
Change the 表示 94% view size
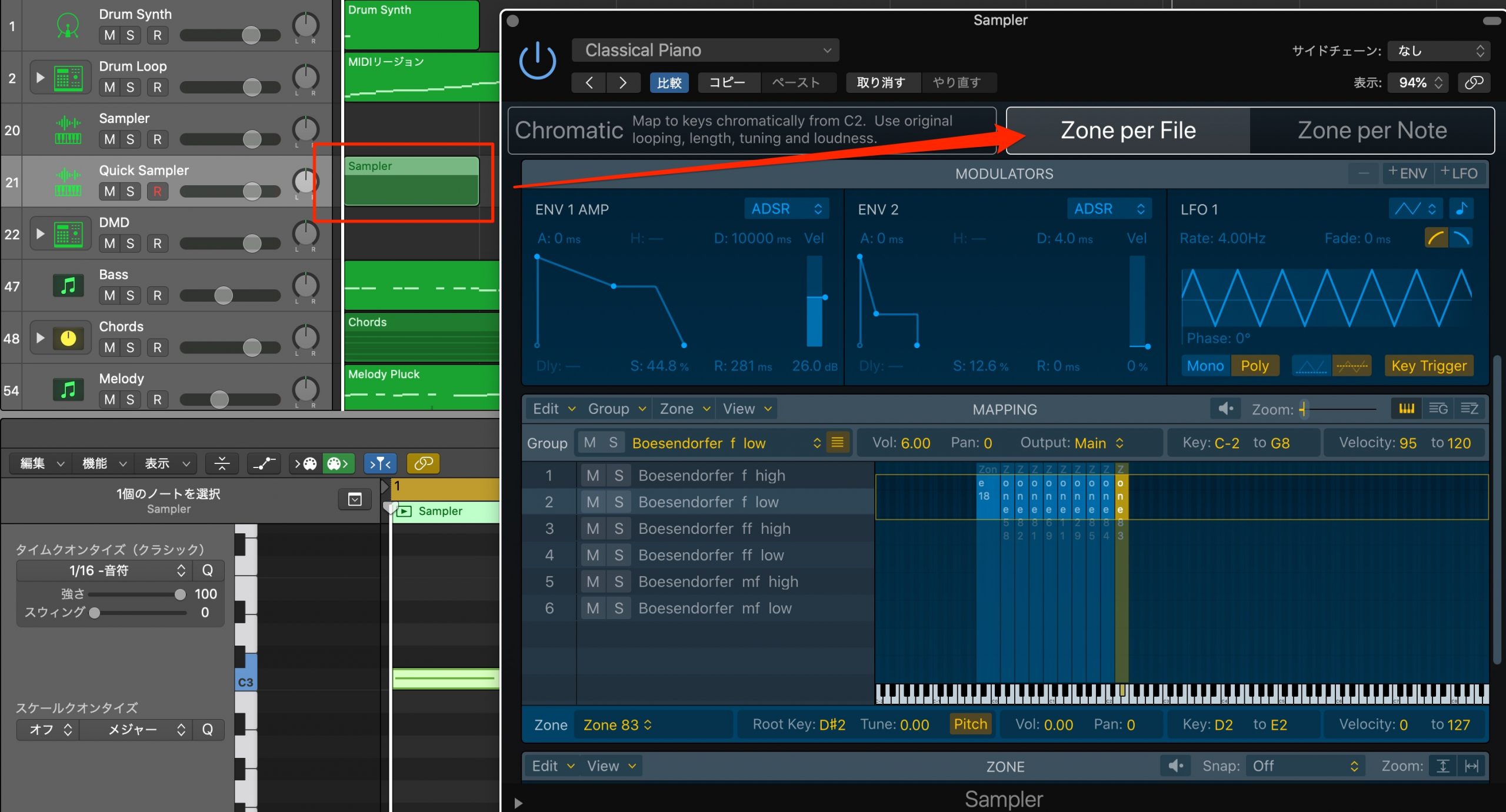1419,82
